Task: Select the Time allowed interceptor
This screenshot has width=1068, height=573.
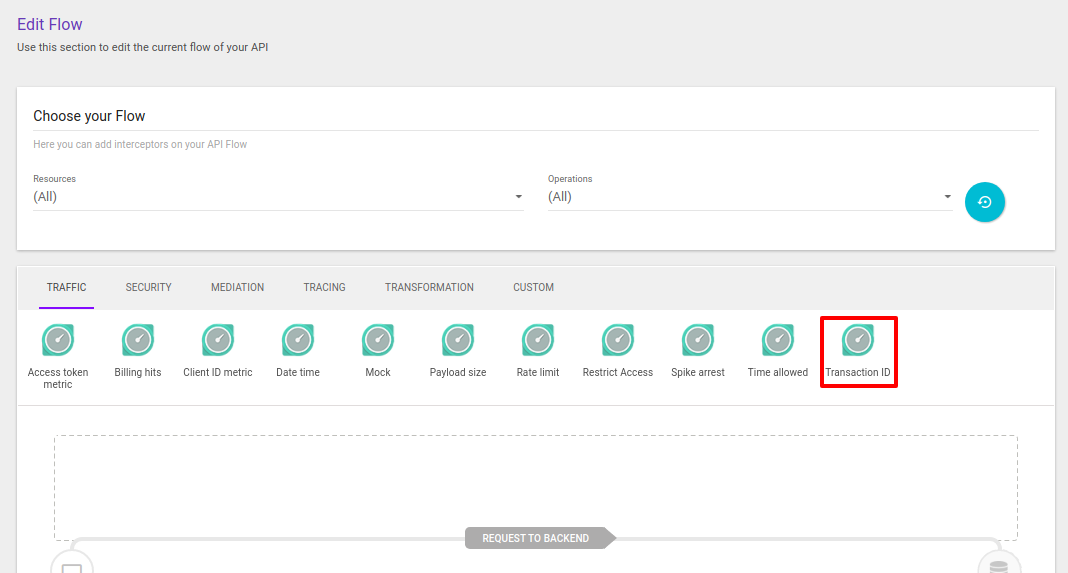Action: tap(778, 341)
